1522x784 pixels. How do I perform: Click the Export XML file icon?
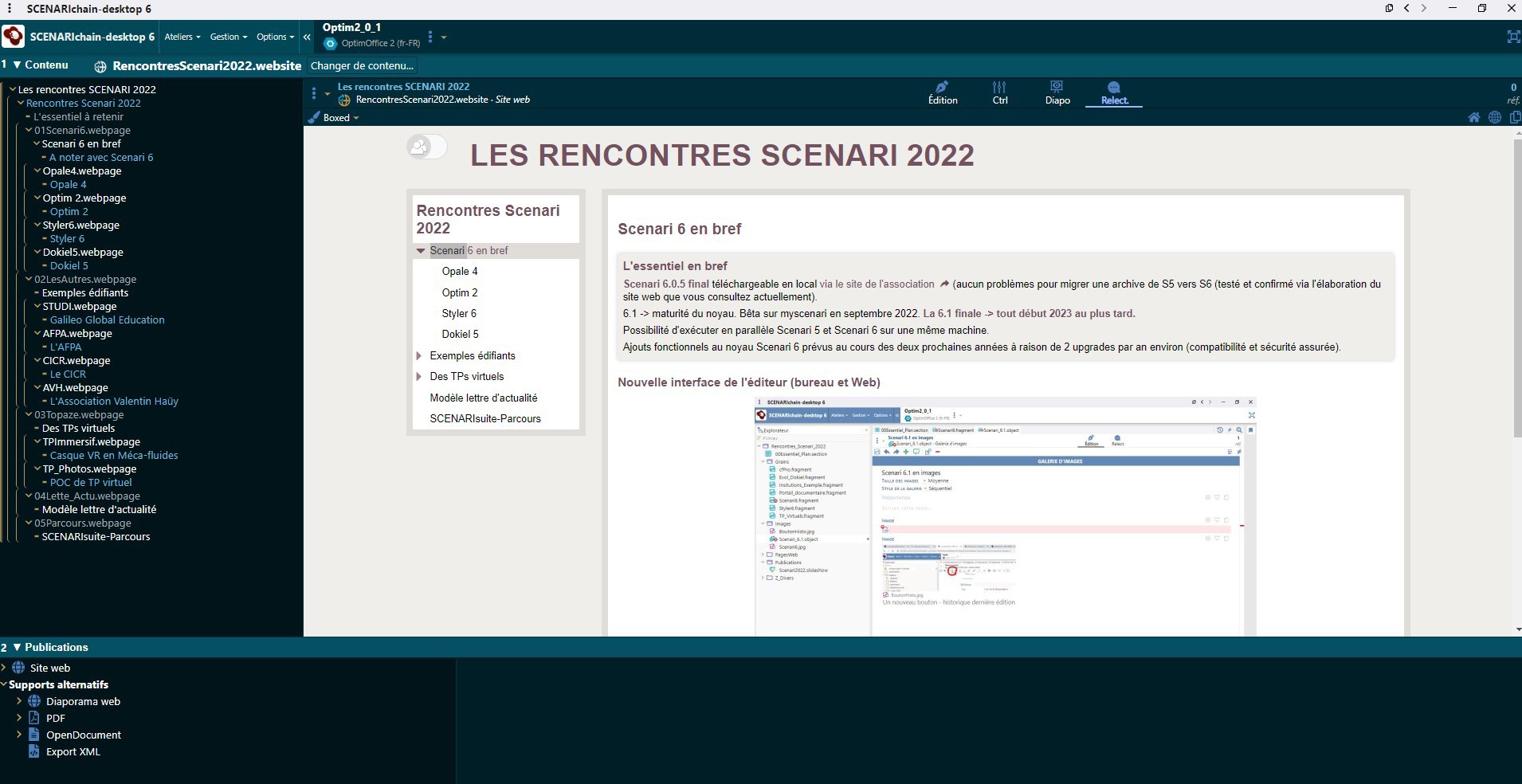point(34,751)
